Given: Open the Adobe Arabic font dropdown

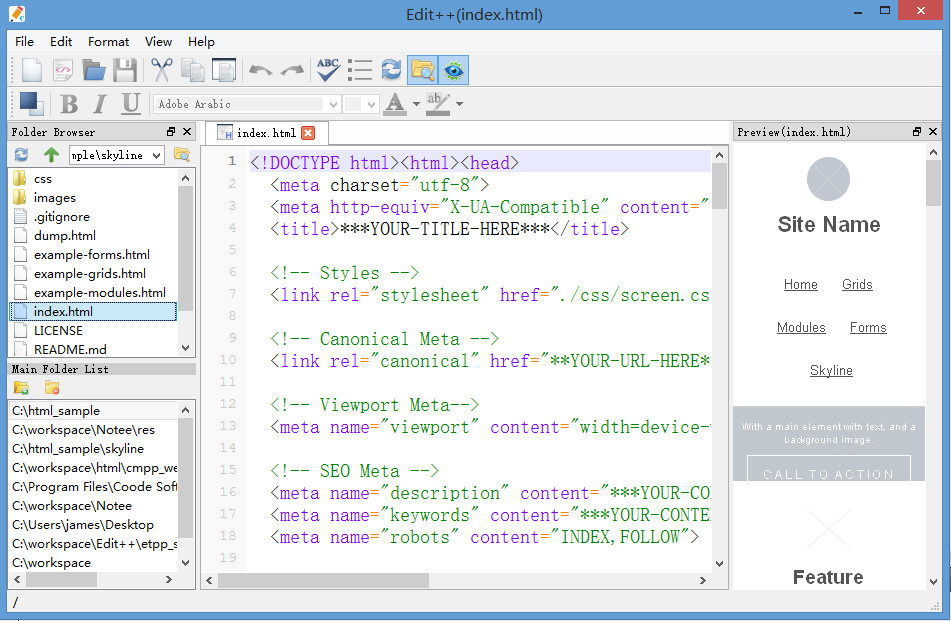Looking at the screenshot, I should click(332, 104).
